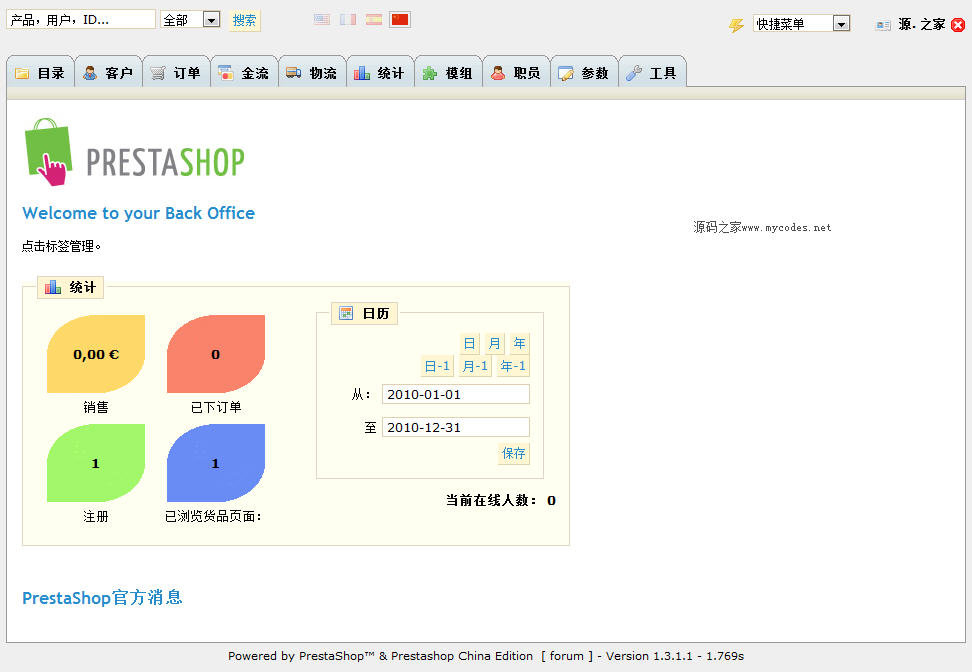Image resolution: width=972 pixels, height=672 pixels.
Task: Go to the 参数 preferences tab
Action: coord(585,73)
